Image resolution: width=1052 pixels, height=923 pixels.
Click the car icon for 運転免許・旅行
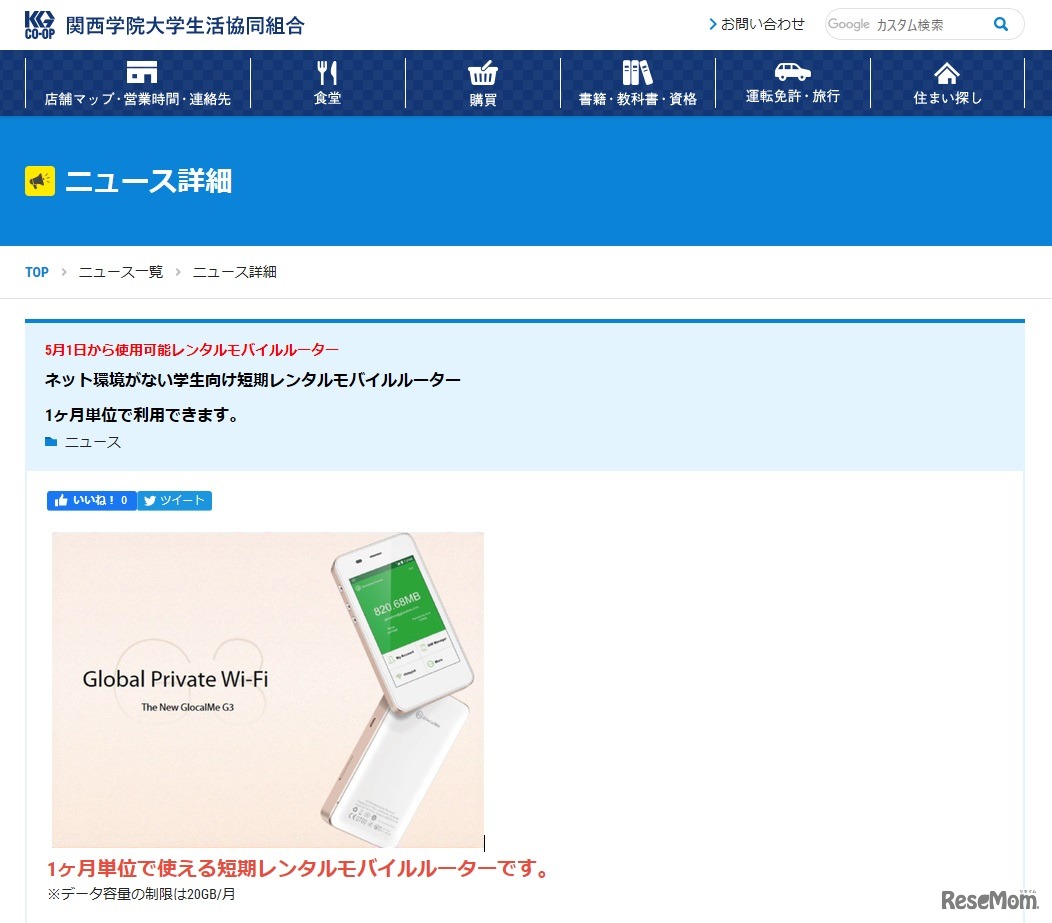point(793,72)
